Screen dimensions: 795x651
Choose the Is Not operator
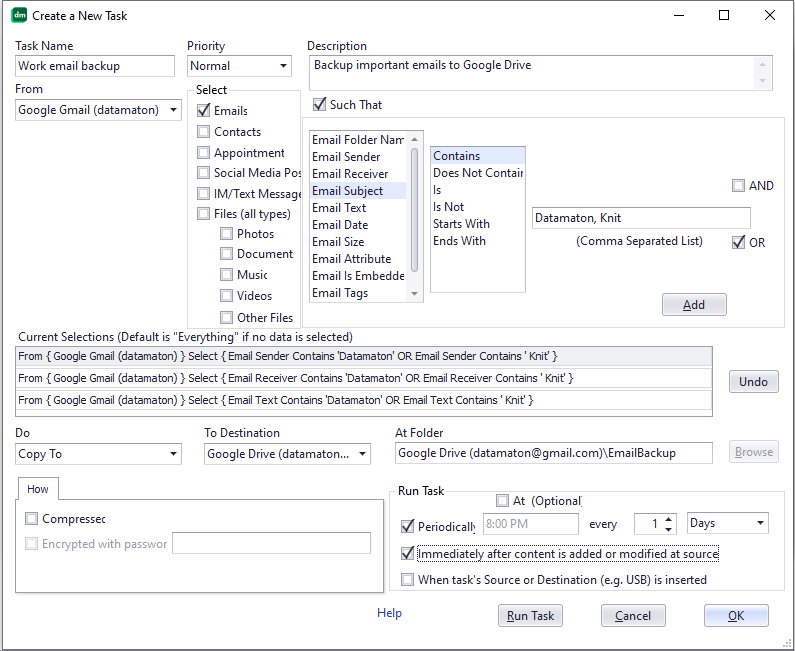pos(478,207)
